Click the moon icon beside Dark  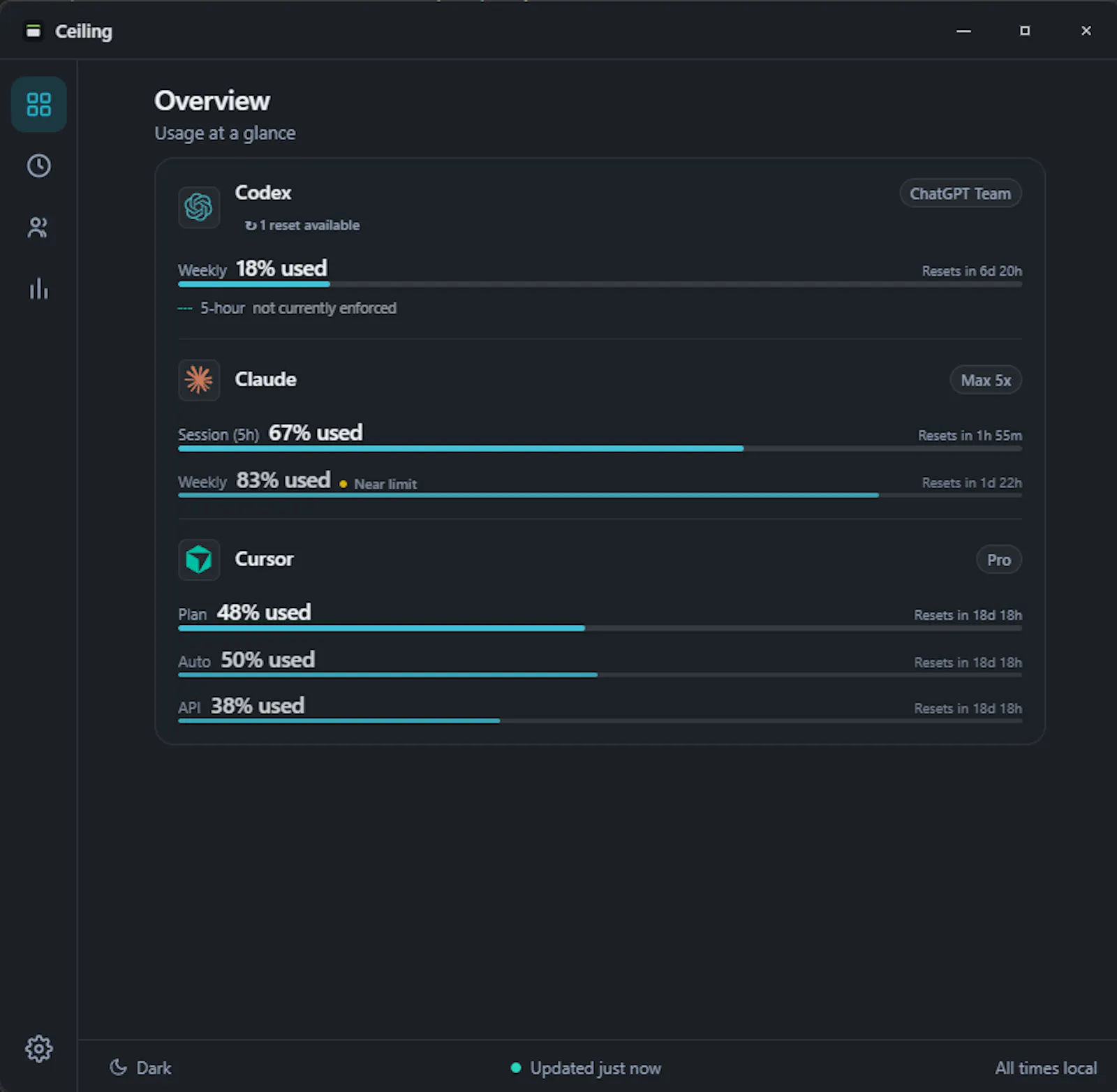(119, 1067)
